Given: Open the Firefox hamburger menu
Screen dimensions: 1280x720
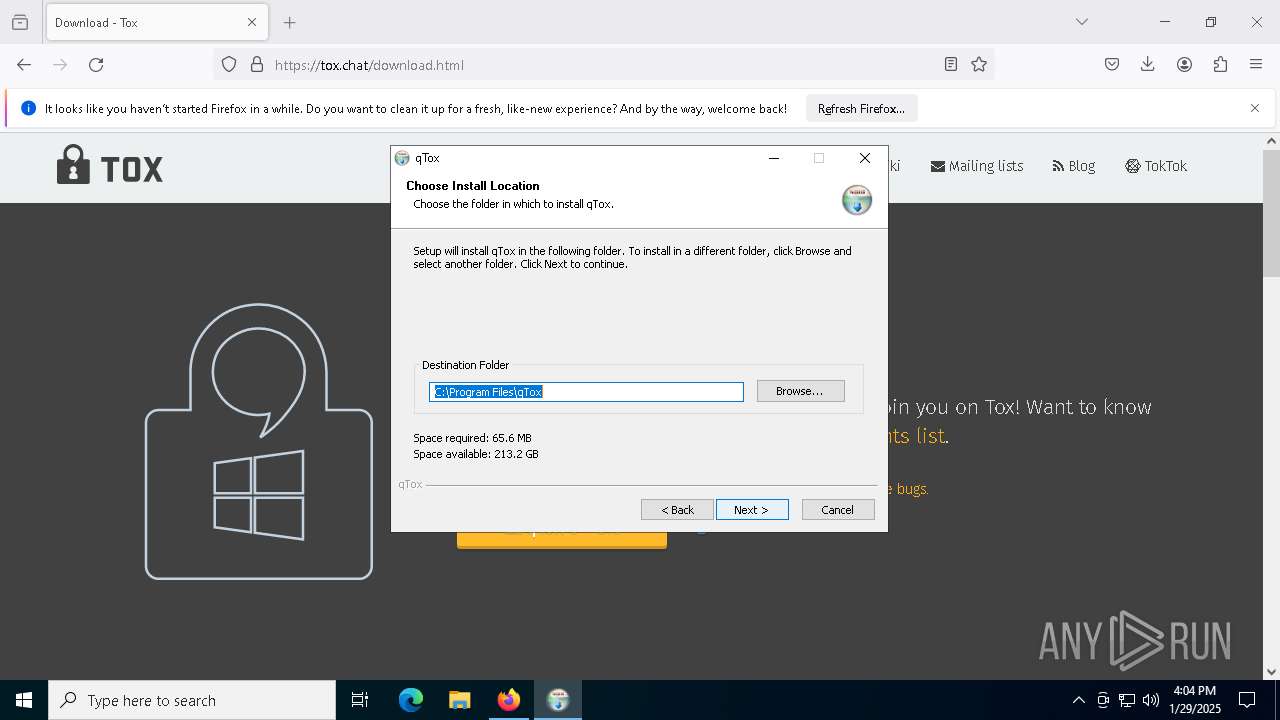Looking at the screenshot, I should pyautogui.click(x=1256, y=65).
